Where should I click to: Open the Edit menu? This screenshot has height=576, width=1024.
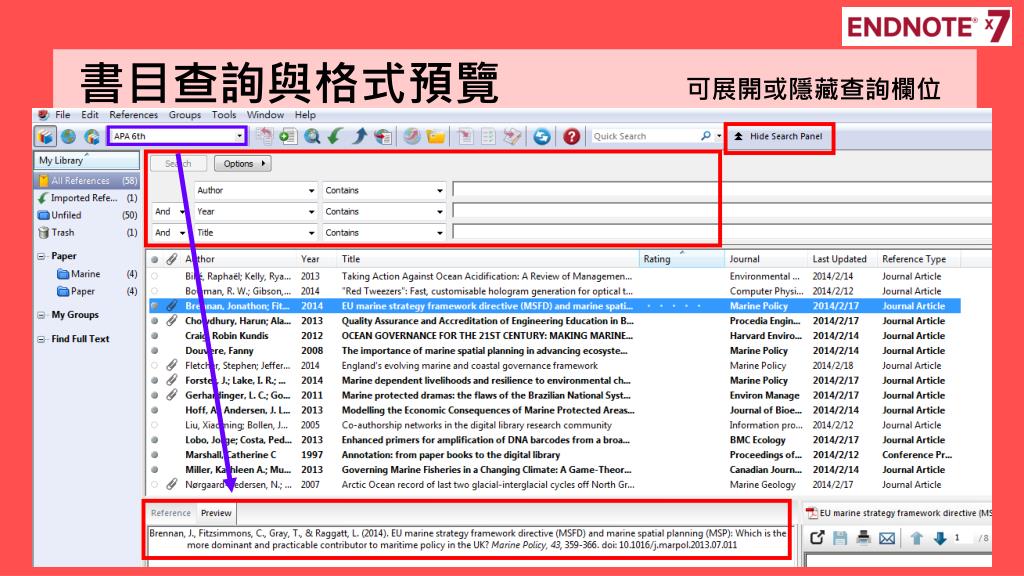click(x=89, y=115)
